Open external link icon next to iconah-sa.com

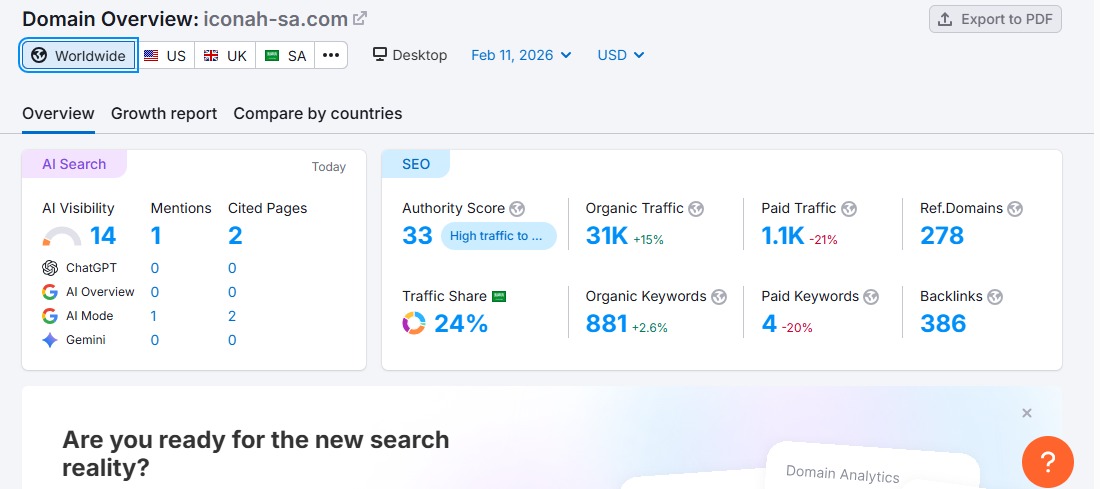(x=360, y=19)
